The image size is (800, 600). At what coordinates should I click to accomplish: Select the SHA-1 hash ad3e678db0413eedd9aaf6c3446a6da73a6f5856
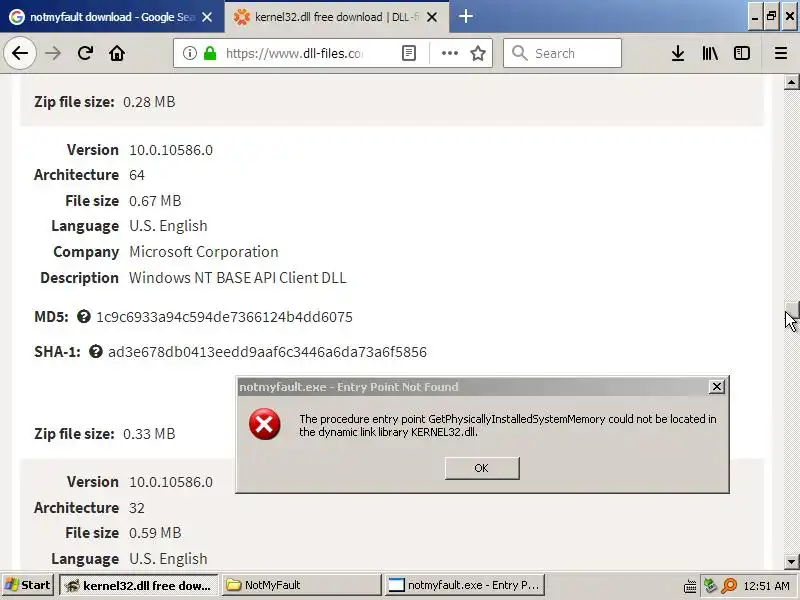[x=267, y=352]
